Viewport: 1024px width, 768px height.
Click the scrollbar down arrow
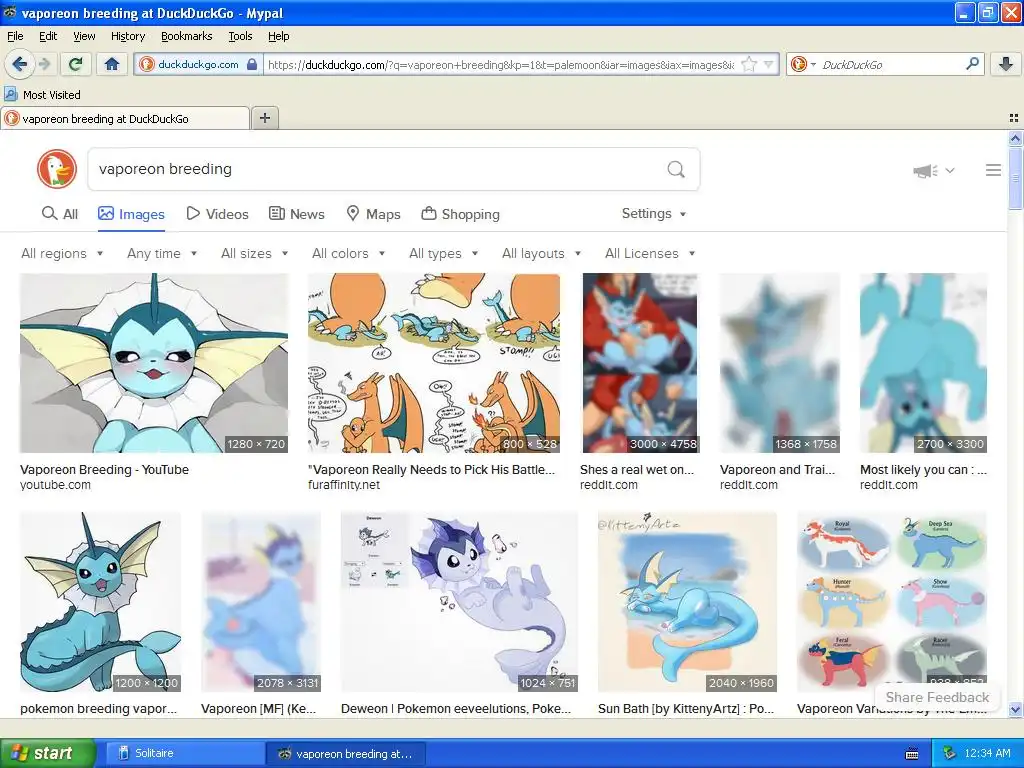click(1015, 709)
